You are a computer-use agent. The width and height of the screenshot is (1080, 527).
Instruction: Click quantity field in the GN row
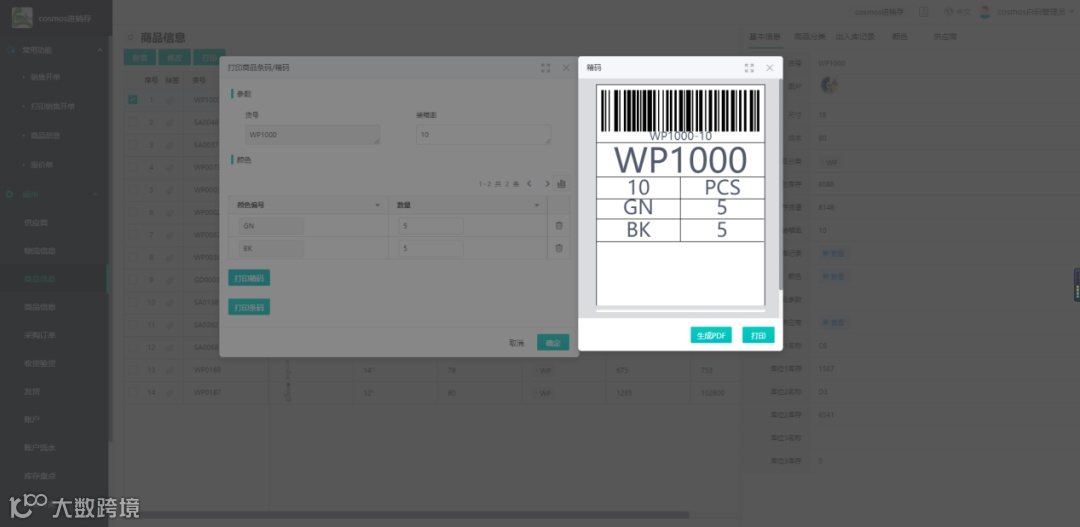431,226
